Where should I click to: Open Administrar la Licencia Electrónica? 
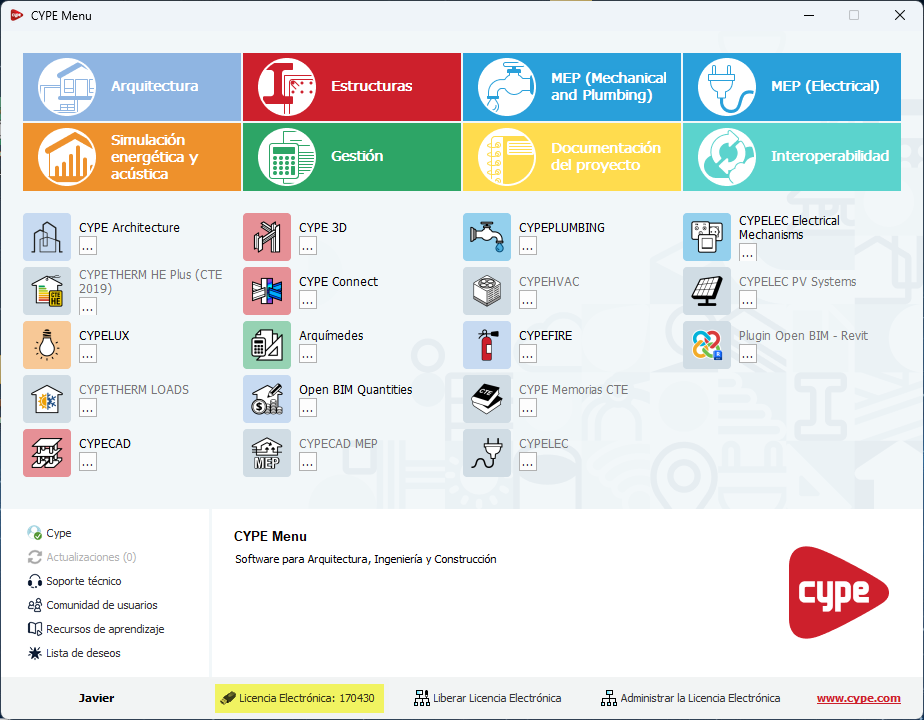coord(699,698)
